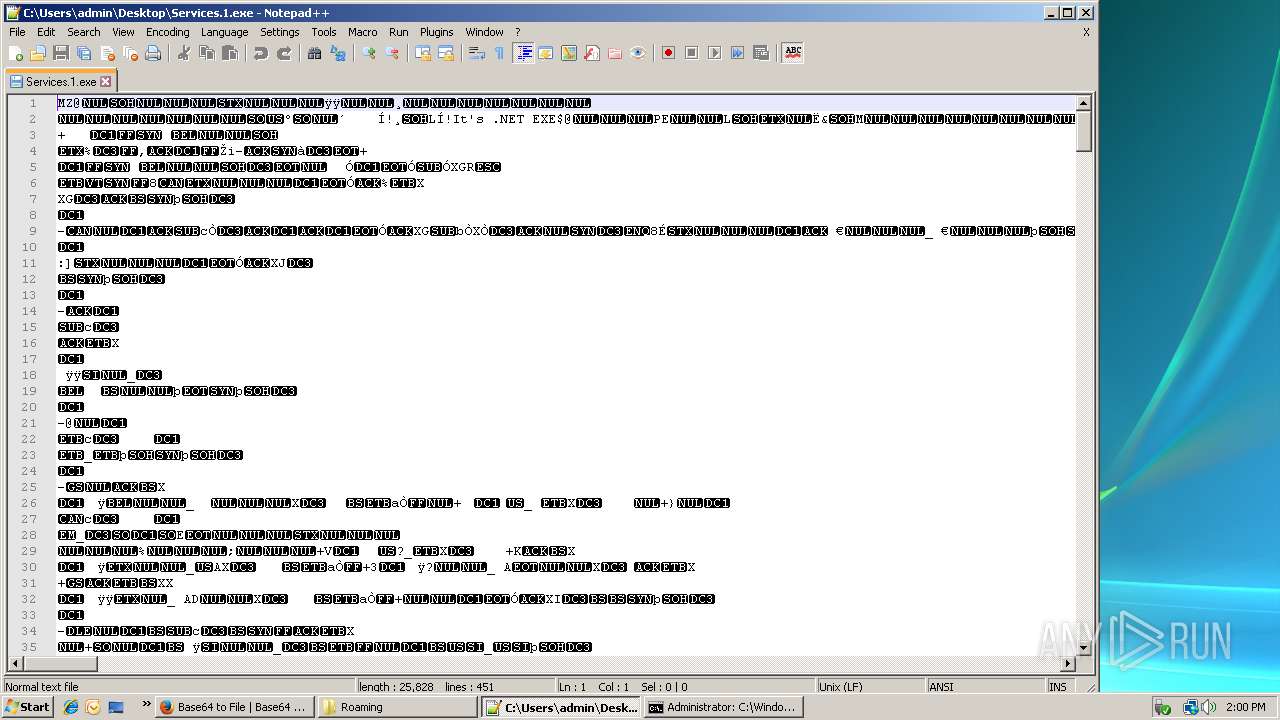This screenshot has height=720, width=1280.
Task: Toggle the indent guide button
Action: 523,53
